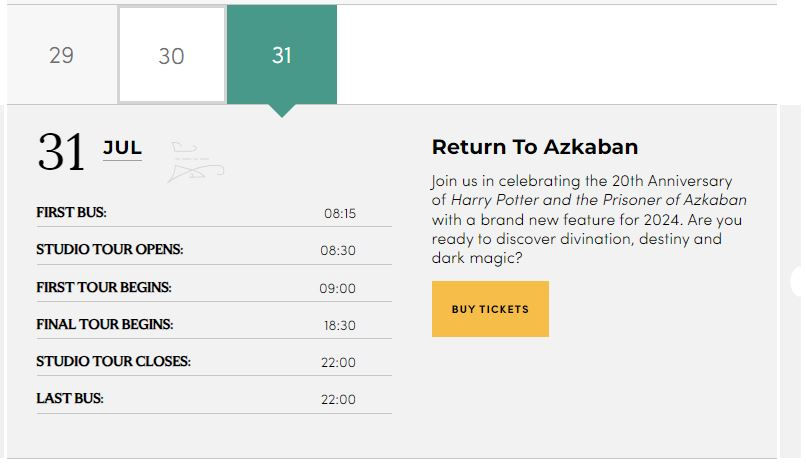Click the 08:15 first bus time
The image size is (806, 466).
click(340, 213)
